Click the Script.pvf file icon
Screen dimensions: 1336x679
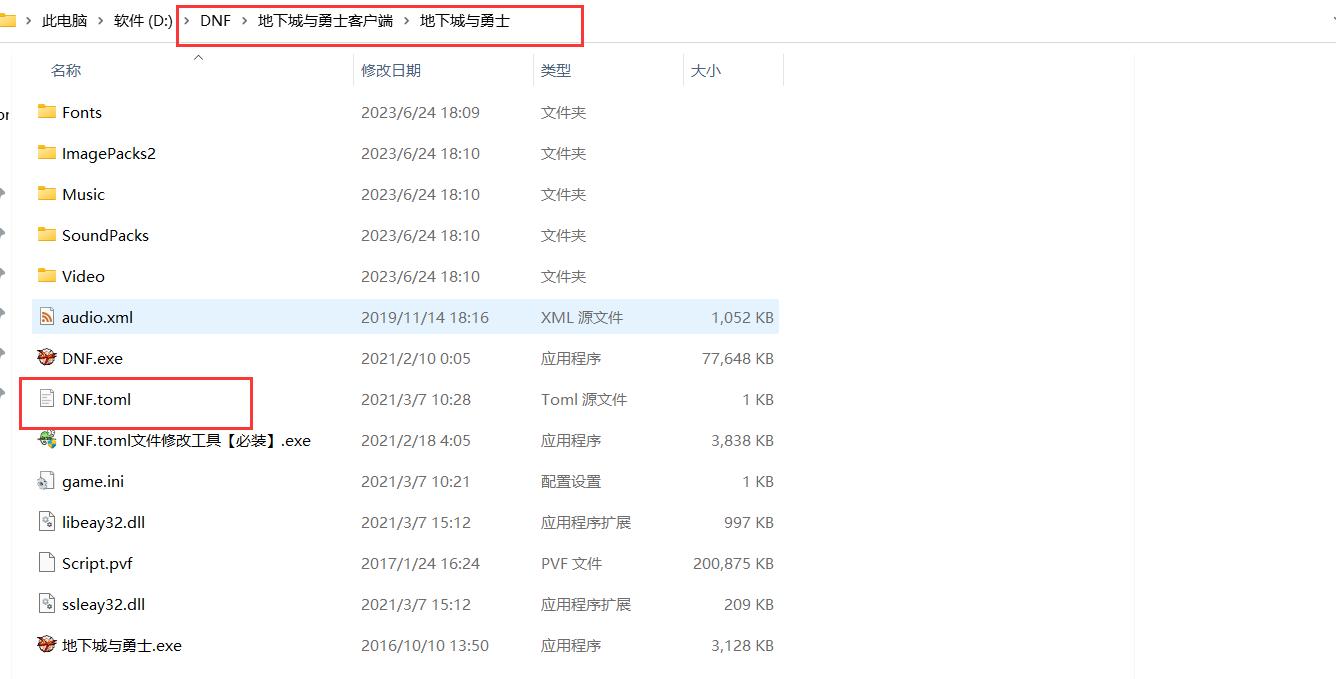(47, 563)
